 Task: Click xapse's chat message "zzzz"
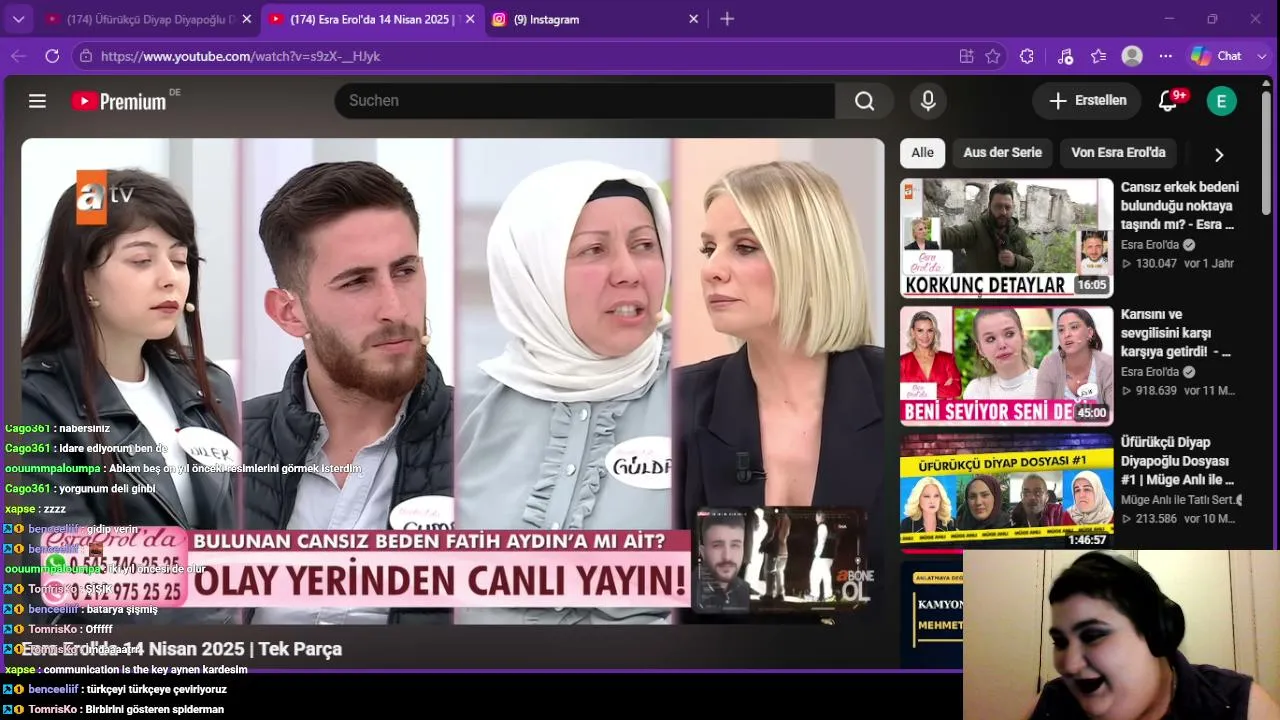click(x=54, y=509)
